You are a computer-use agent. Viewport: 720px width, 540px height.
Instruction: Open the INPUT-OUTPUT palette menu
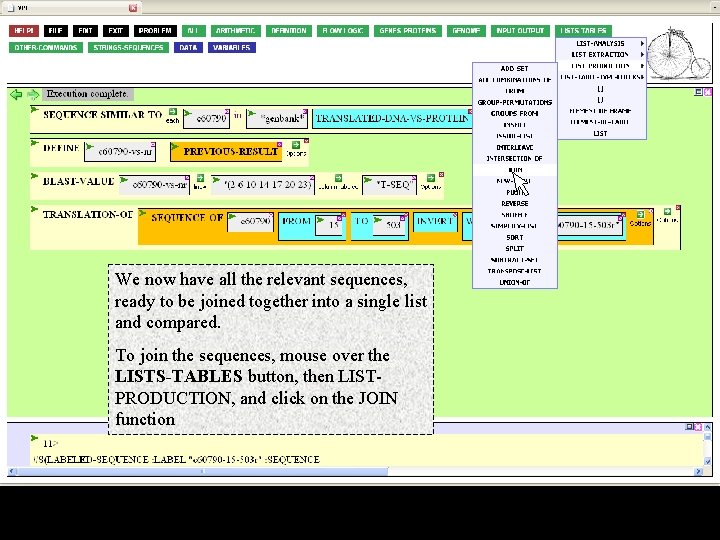pyautogui.click(x=520, y=31)
